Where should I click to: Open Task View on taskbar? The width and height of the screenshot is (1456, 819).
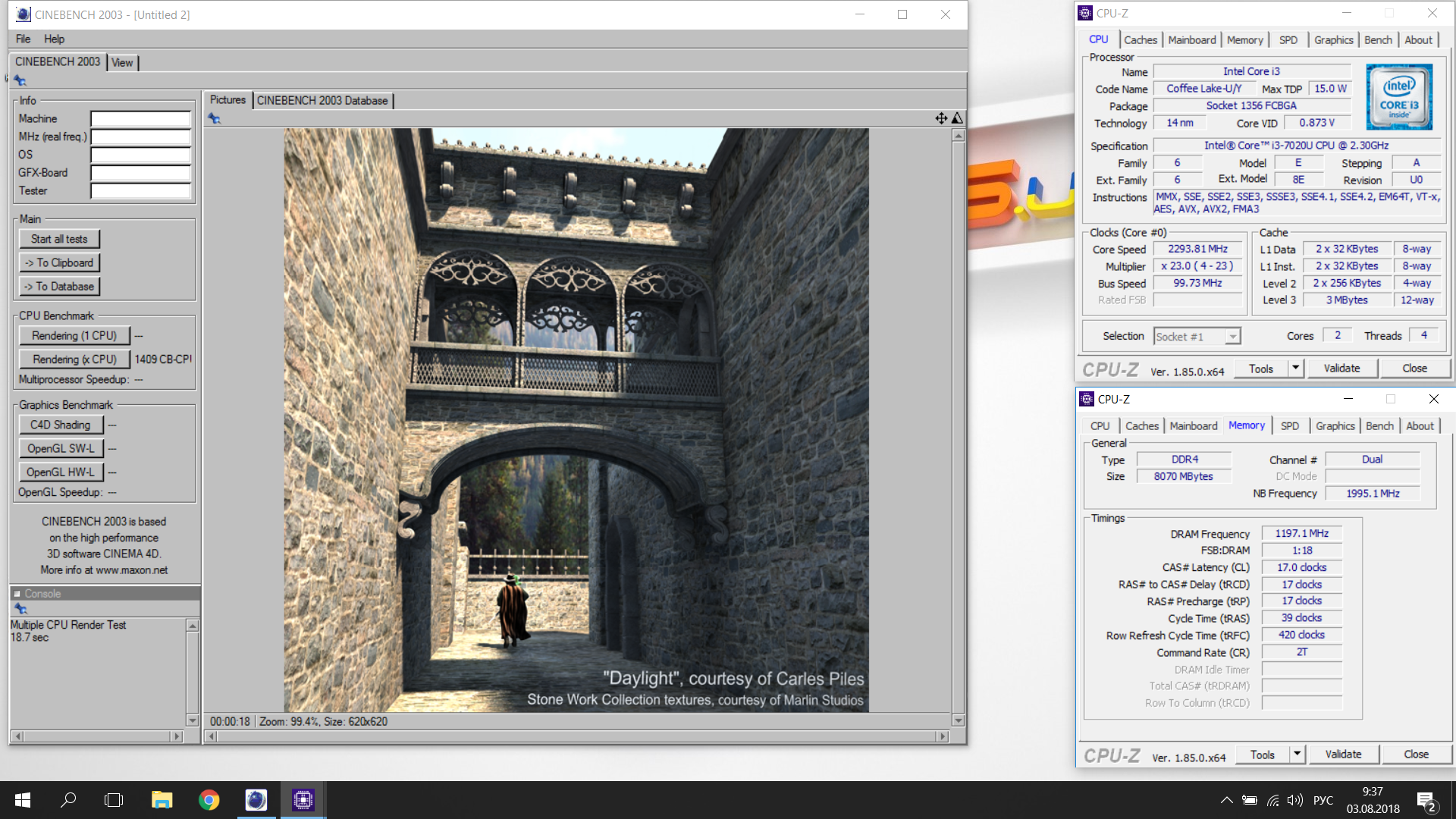click(x=114, y=800)
